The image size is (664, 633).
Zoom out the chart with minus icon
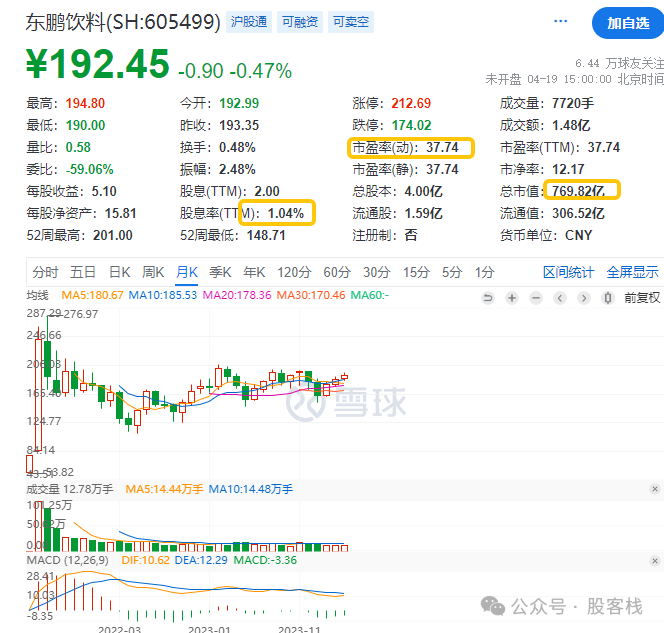coord(536,298)
